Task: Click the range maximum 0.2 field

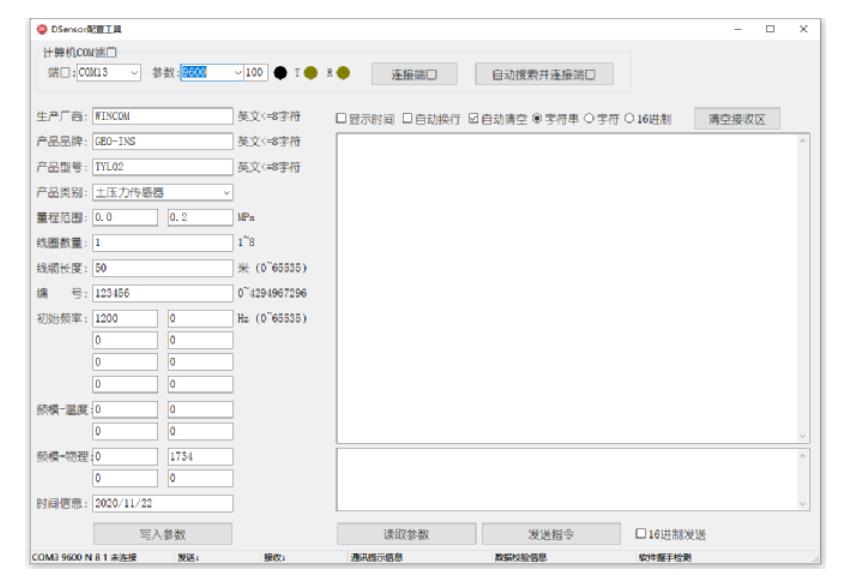Action: pos(200,217)
